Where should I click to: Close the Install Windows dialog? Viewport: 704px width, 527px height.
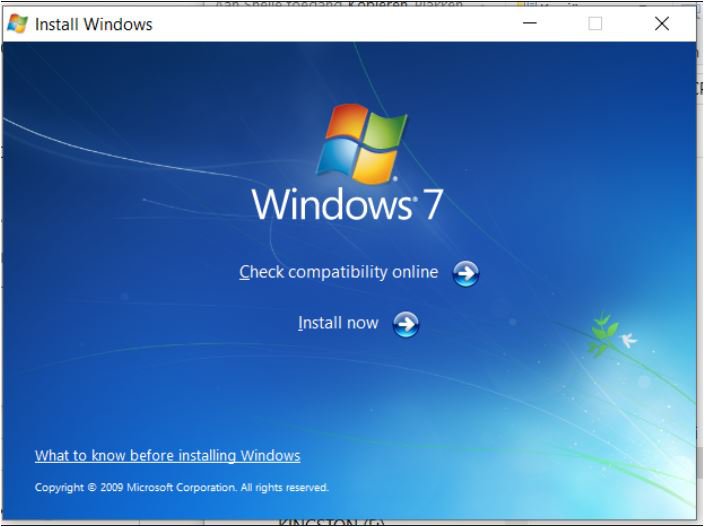(662, 23)
